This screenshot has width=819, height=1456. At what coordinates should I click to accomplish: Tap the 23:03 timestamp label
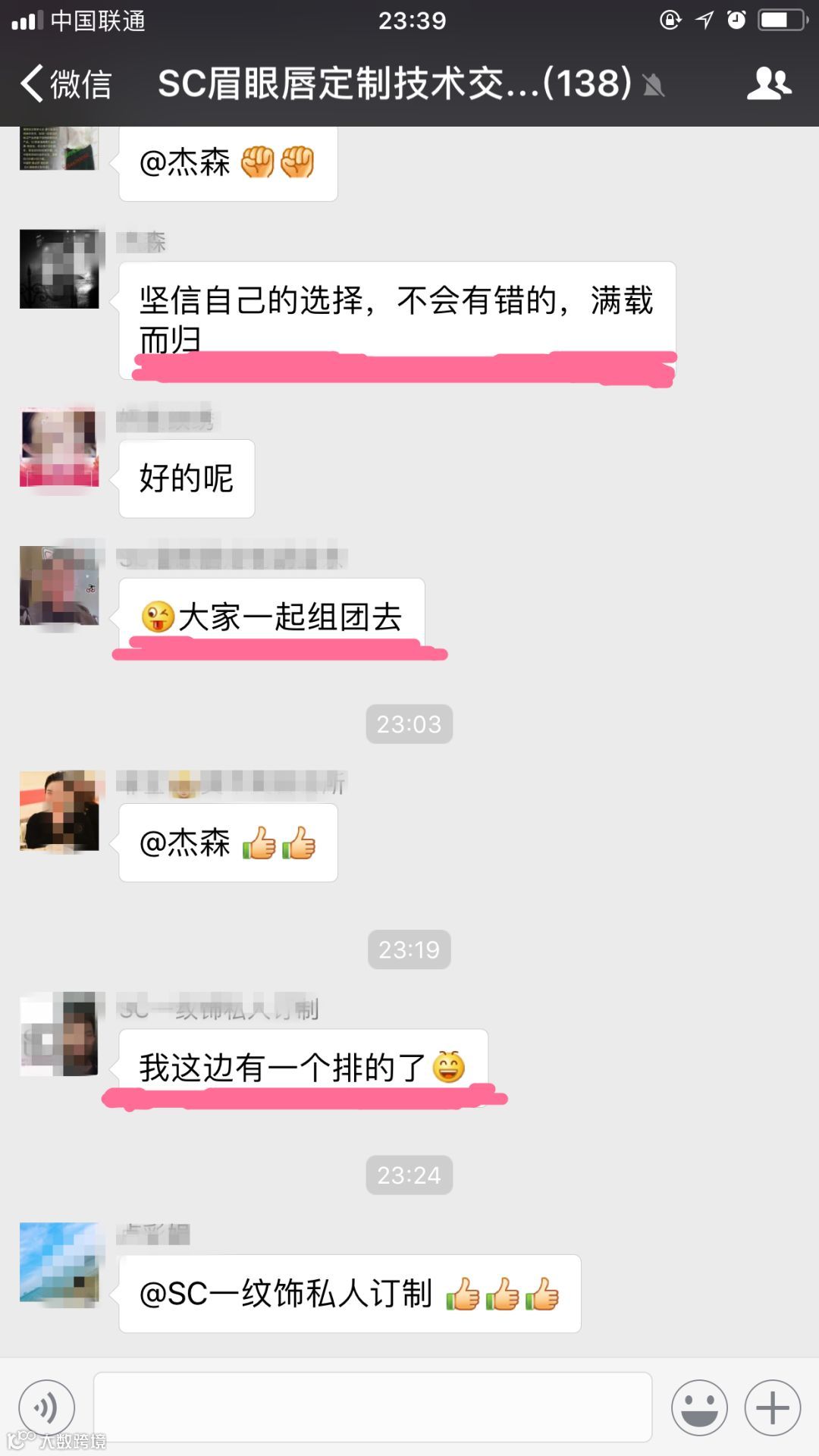(x=409, y=724)
